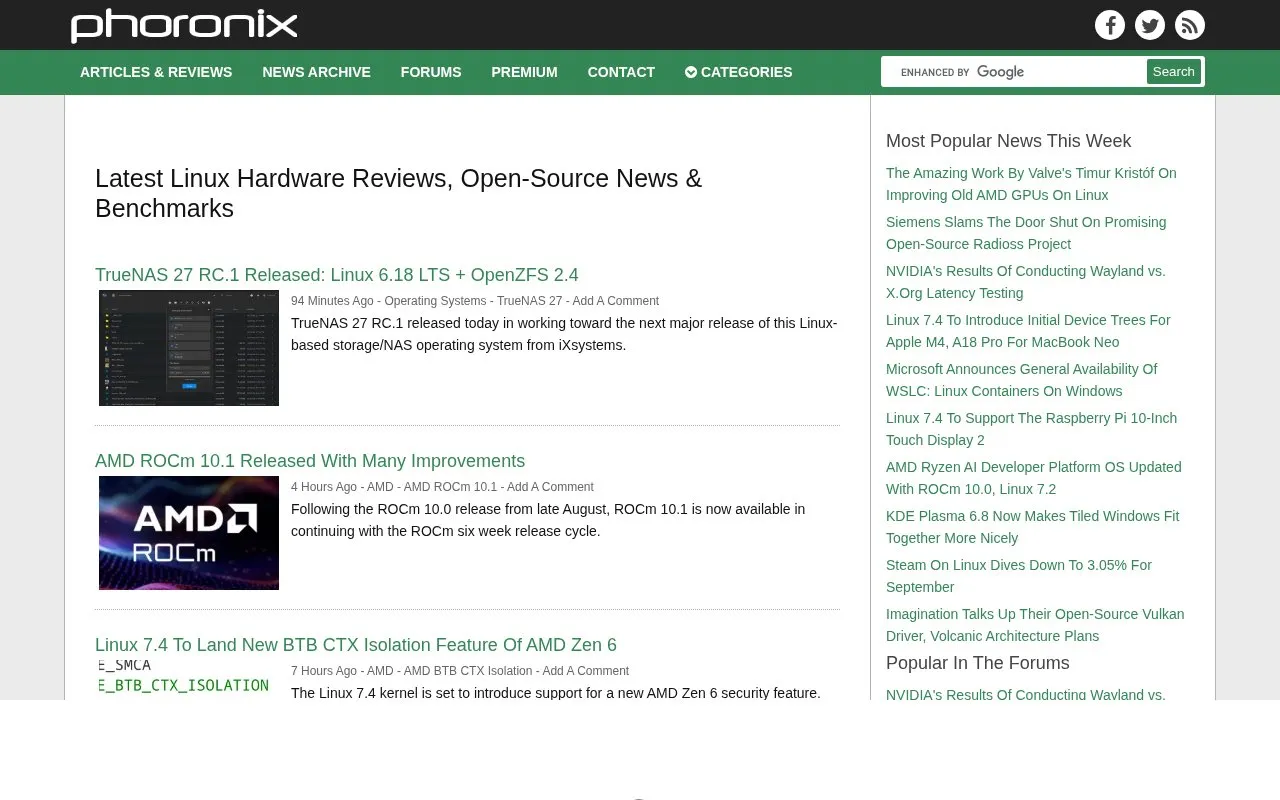This screenshot has height=800, width=1280.
Task: Go to News Archive
Action: pyautogui.click(x=316, y=72)
